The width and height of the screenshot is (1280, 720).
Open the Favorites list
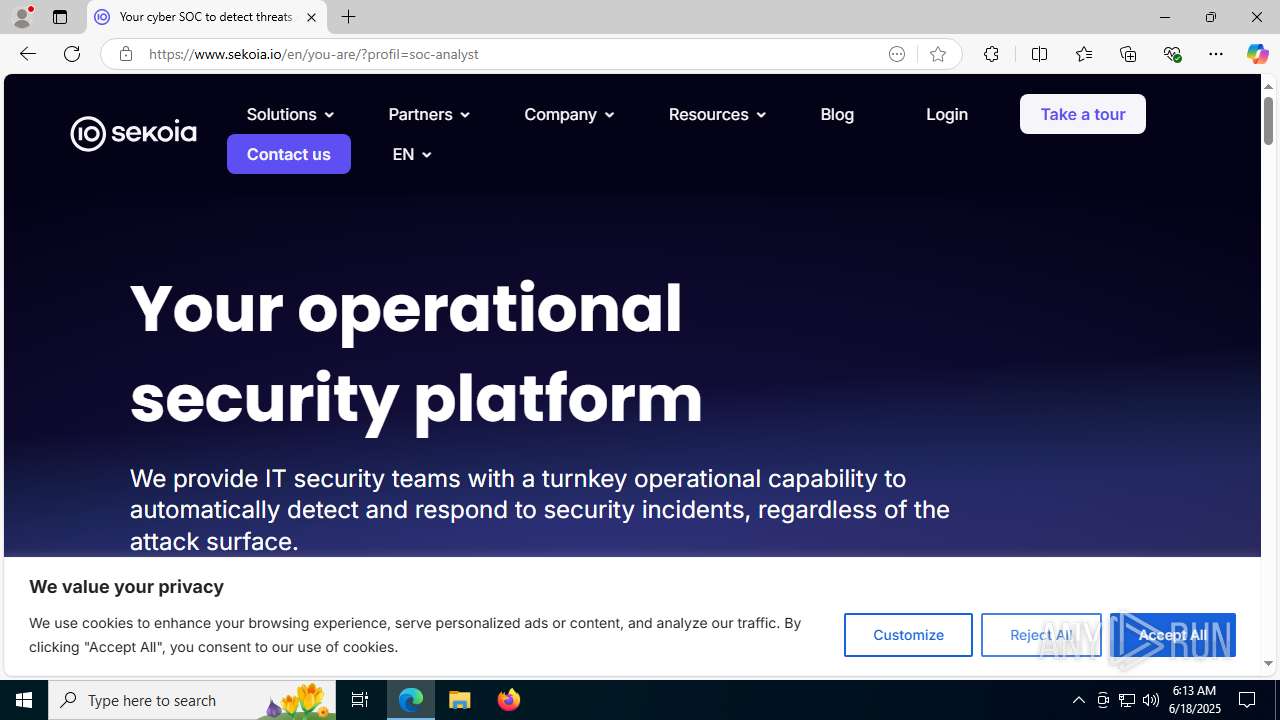tap(1083, 54)
